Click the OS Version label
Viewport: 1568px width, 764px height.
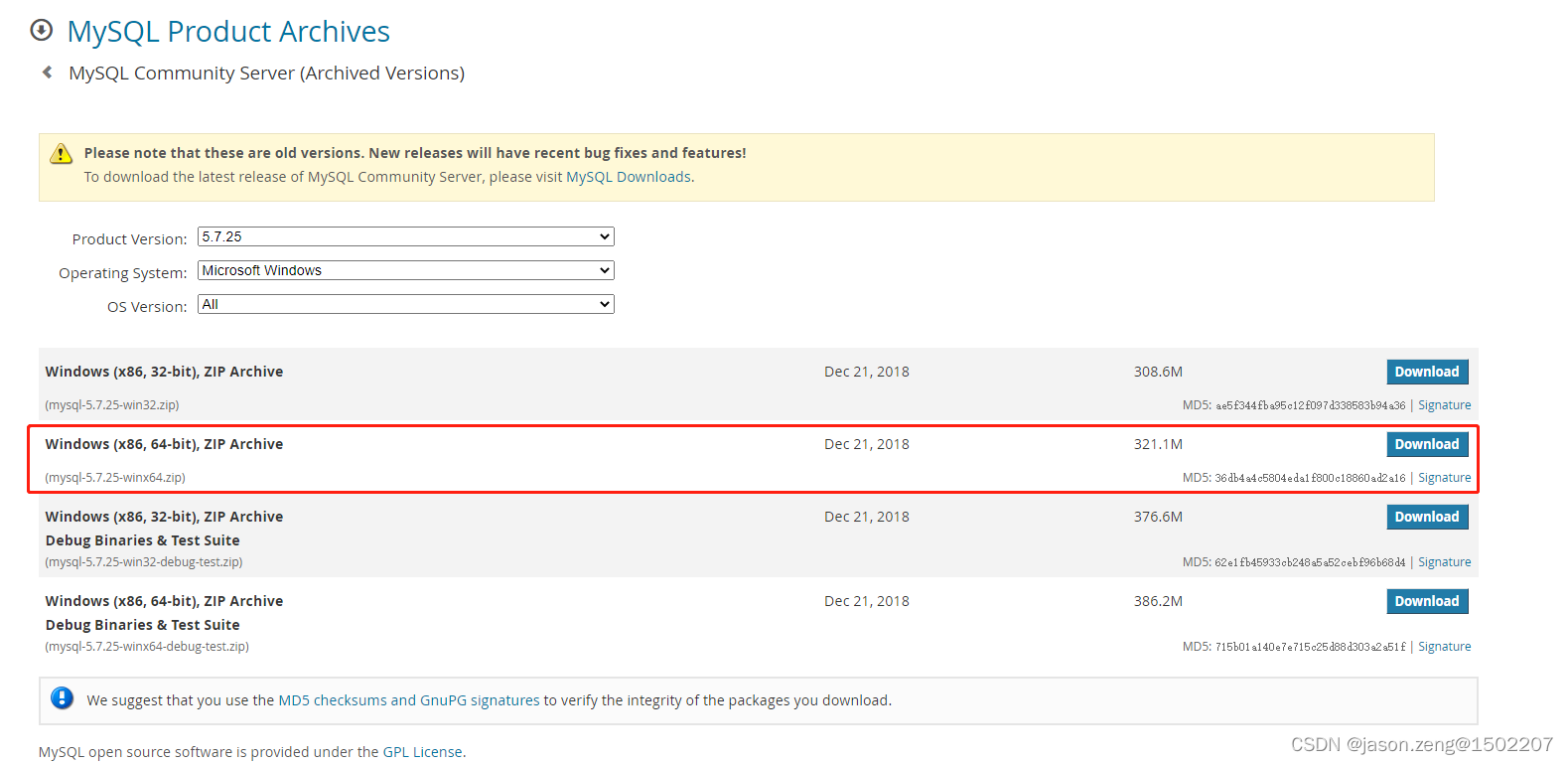pyautogui.click(x=147, y=307)
